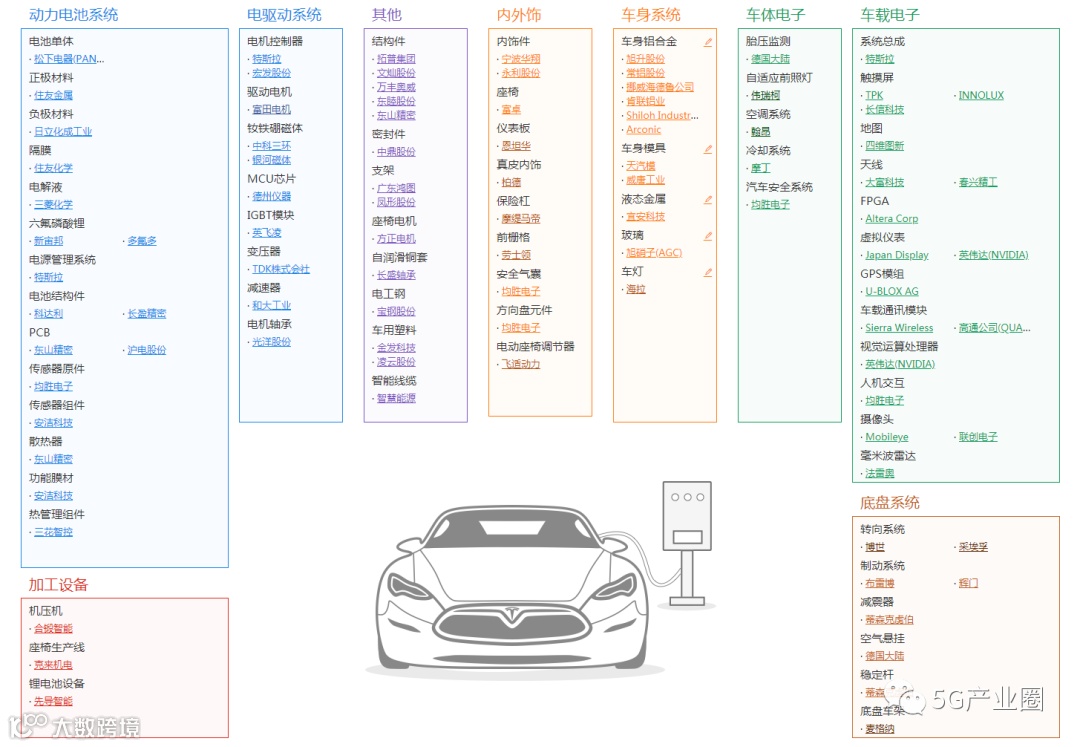Open the 旭升股份 link
Screen dimensions: 1080x747
(x=645, y=59)
